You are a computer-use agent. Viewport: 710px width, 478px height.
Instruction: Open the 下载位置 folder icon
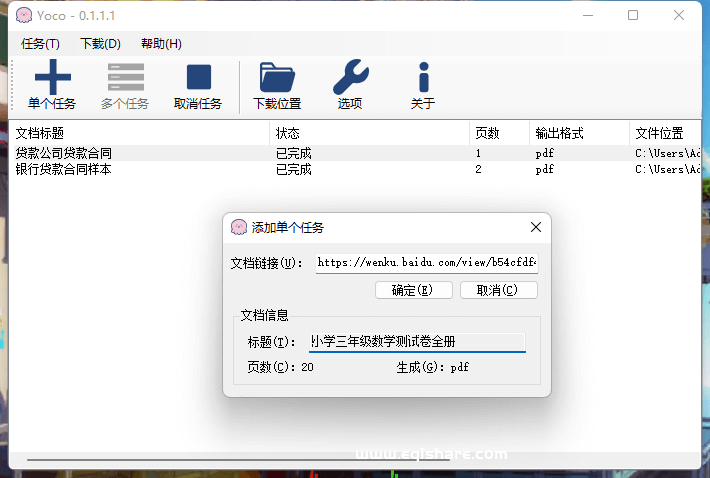[277, 77]
